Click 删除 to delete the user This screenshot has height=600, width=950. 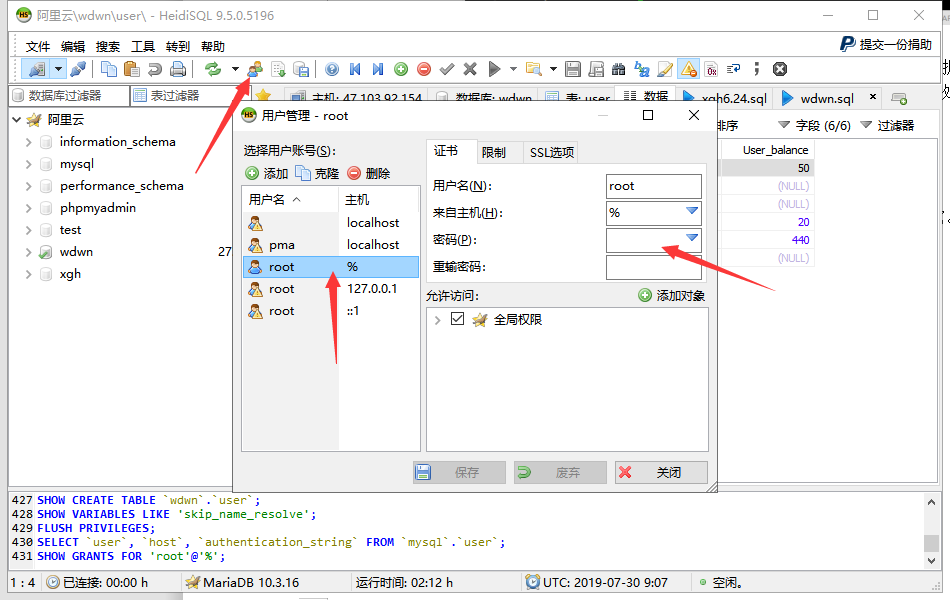[369, 173]
